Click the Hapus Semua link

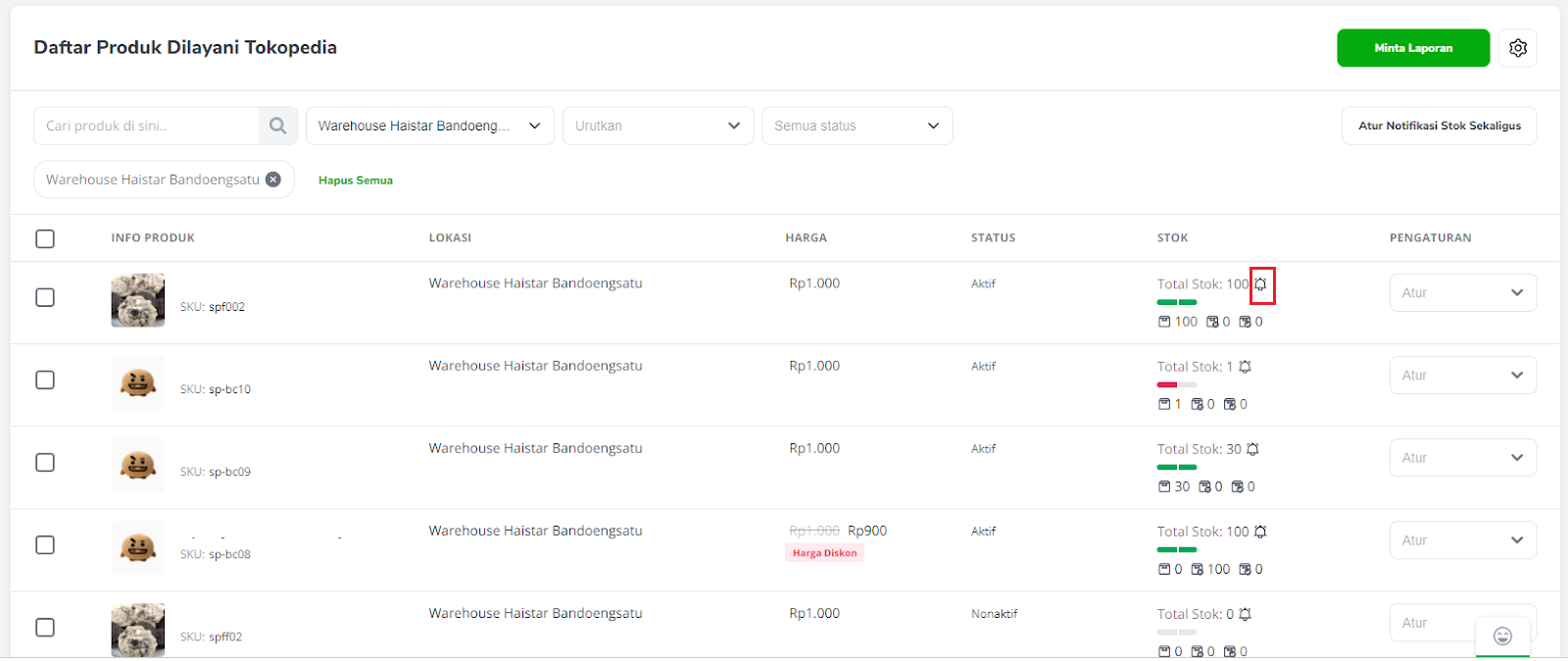click(356, 180)
